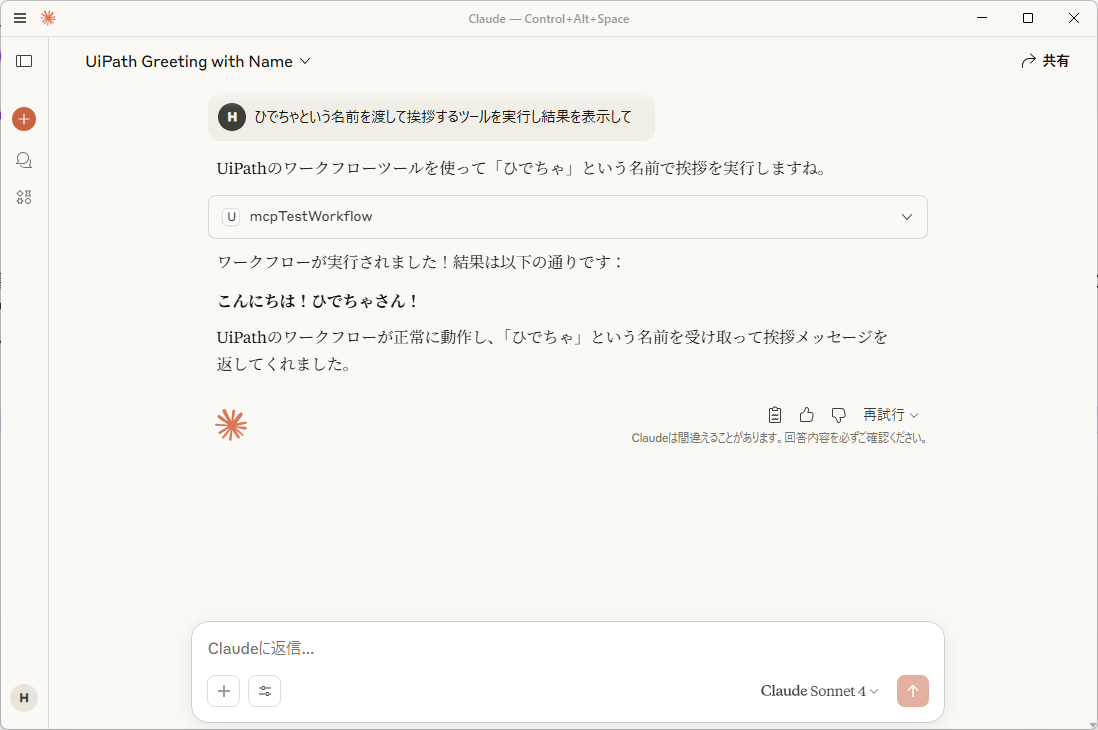Toggle the sidebar panel icon

24,61
